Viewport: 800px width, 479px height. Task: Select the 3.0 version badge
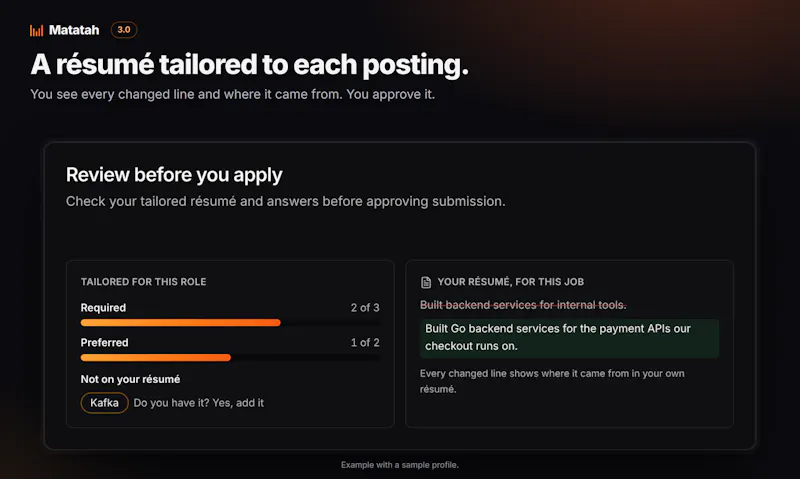click(x=124, y=30)
